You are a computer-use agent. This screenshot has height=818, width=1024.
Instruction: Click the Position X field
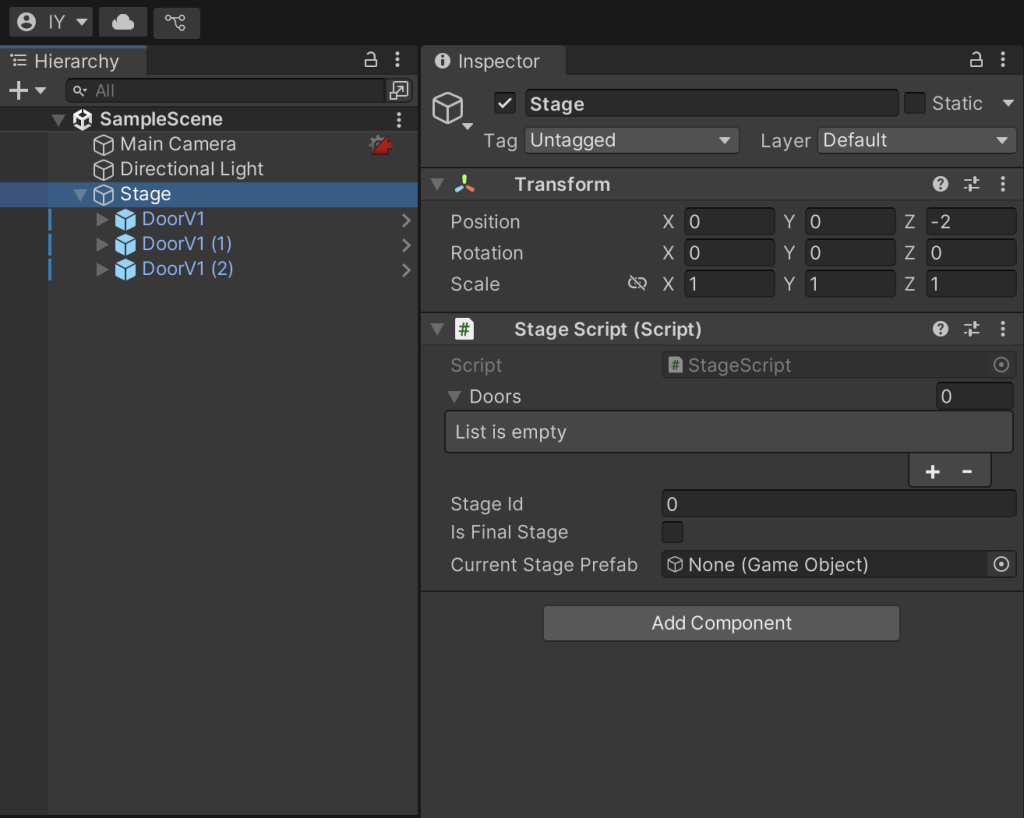tap(729, 222)
